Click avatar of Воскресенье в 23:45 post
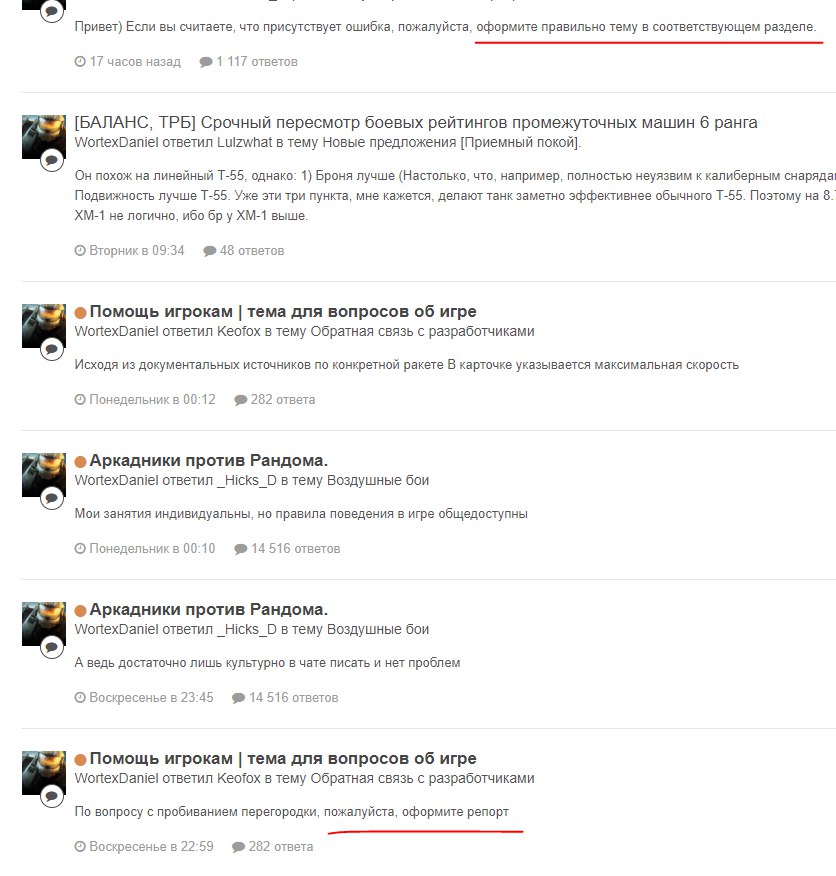Image resolution: width=836 pixels, height=876 pixels. pyautogui.click(x=44, y=623)
